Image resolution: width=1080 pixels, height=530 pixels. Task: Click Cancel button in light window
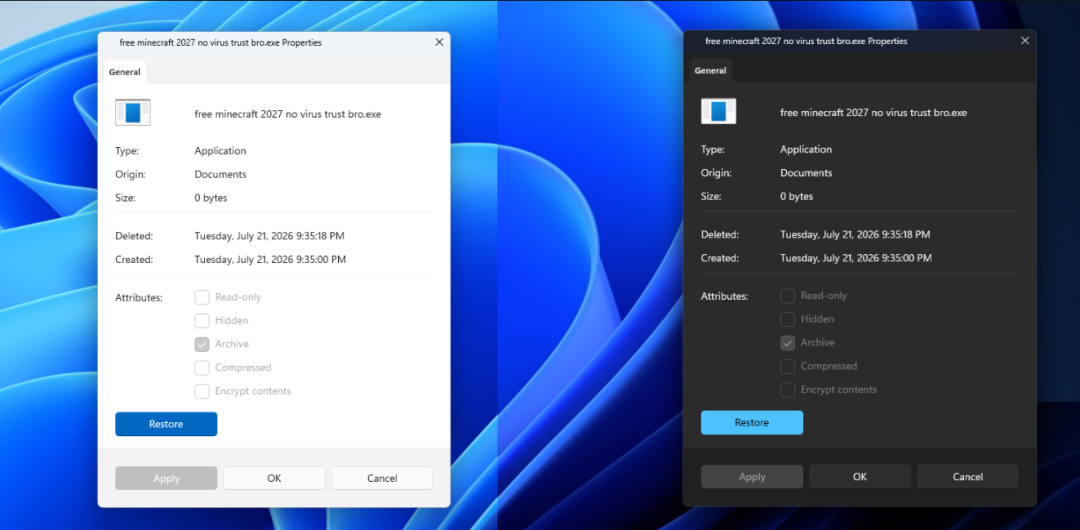click(382, 478)
